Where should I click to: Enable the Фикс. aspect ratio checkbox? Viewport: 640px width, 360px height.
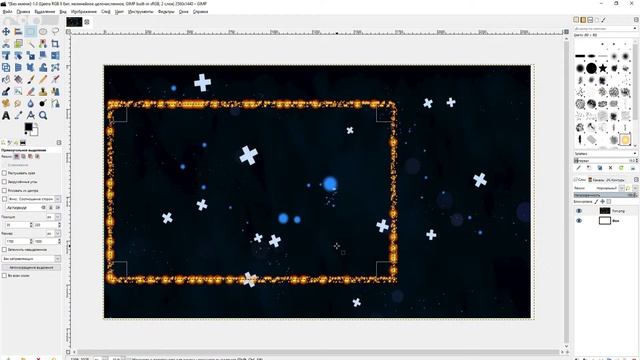(x=4, y=199)
